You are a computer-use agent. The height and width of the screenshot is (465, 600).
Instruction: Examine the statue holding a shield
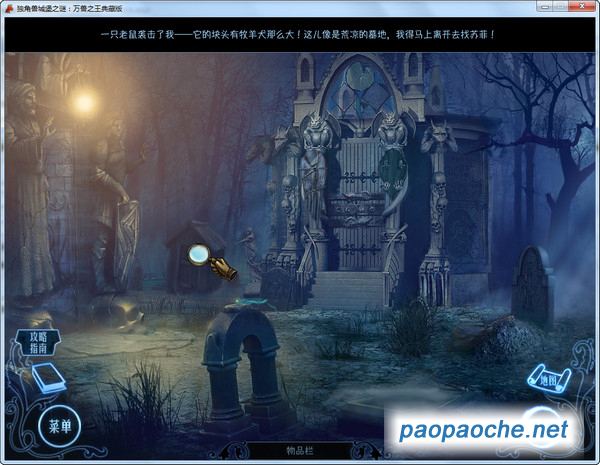click(x=115, y=201)
